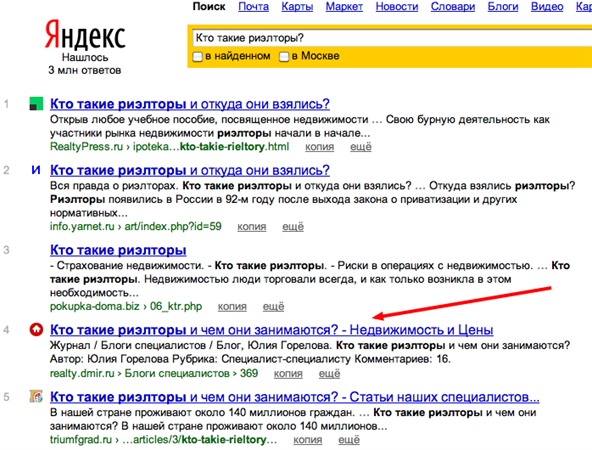
Task: Click the green favicon of RealtyPress result
Action: pyautogui.click(x=36, y=103)
